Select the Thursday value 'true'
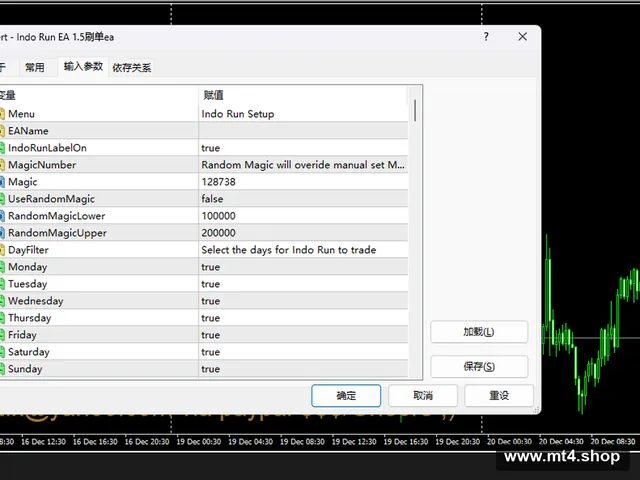Image resolution: width=640 pixels, height=480 pixels. pos(211,318)
